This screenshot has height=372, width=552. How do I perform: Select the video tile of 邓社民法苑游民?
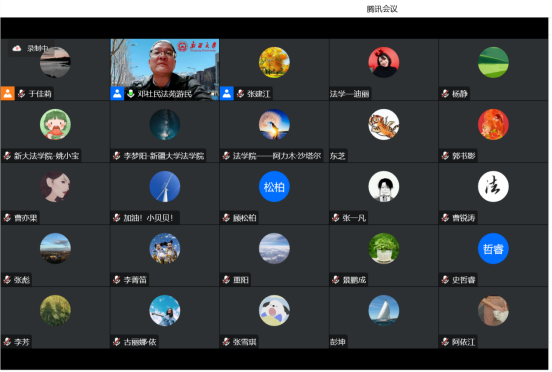pos(165,70)
